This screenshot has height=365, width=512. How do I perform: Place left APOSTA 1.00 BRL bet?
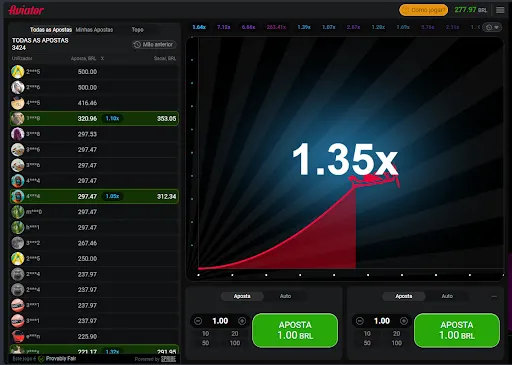tap(295, 330)
